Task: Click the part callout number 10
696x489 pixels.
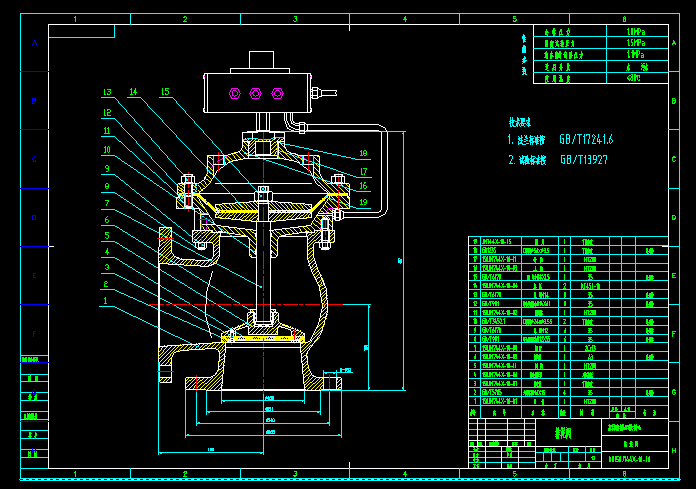Action: (107, 150)
